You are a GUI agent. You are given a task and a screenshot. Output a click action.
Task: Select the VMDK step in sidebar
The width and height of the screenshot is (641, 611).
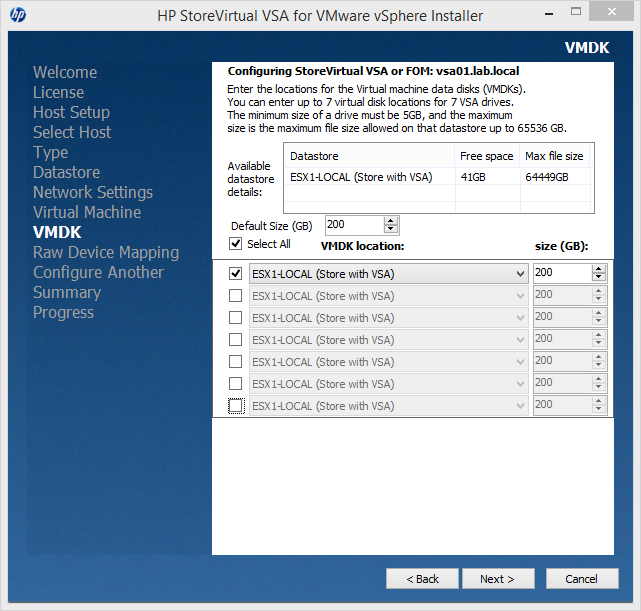click(57, 233)
